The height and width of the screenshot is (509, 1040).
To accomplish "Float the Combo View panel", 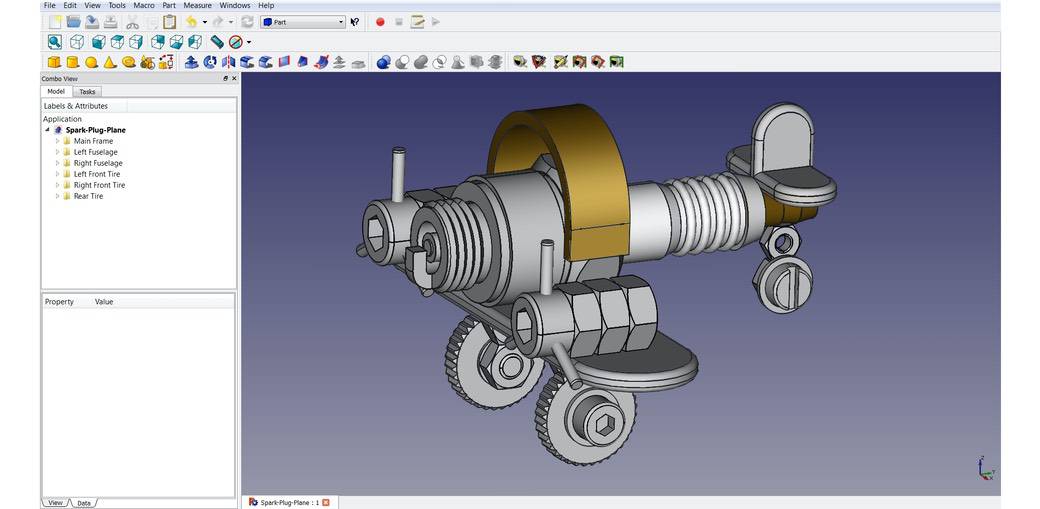I will [226, 78].
